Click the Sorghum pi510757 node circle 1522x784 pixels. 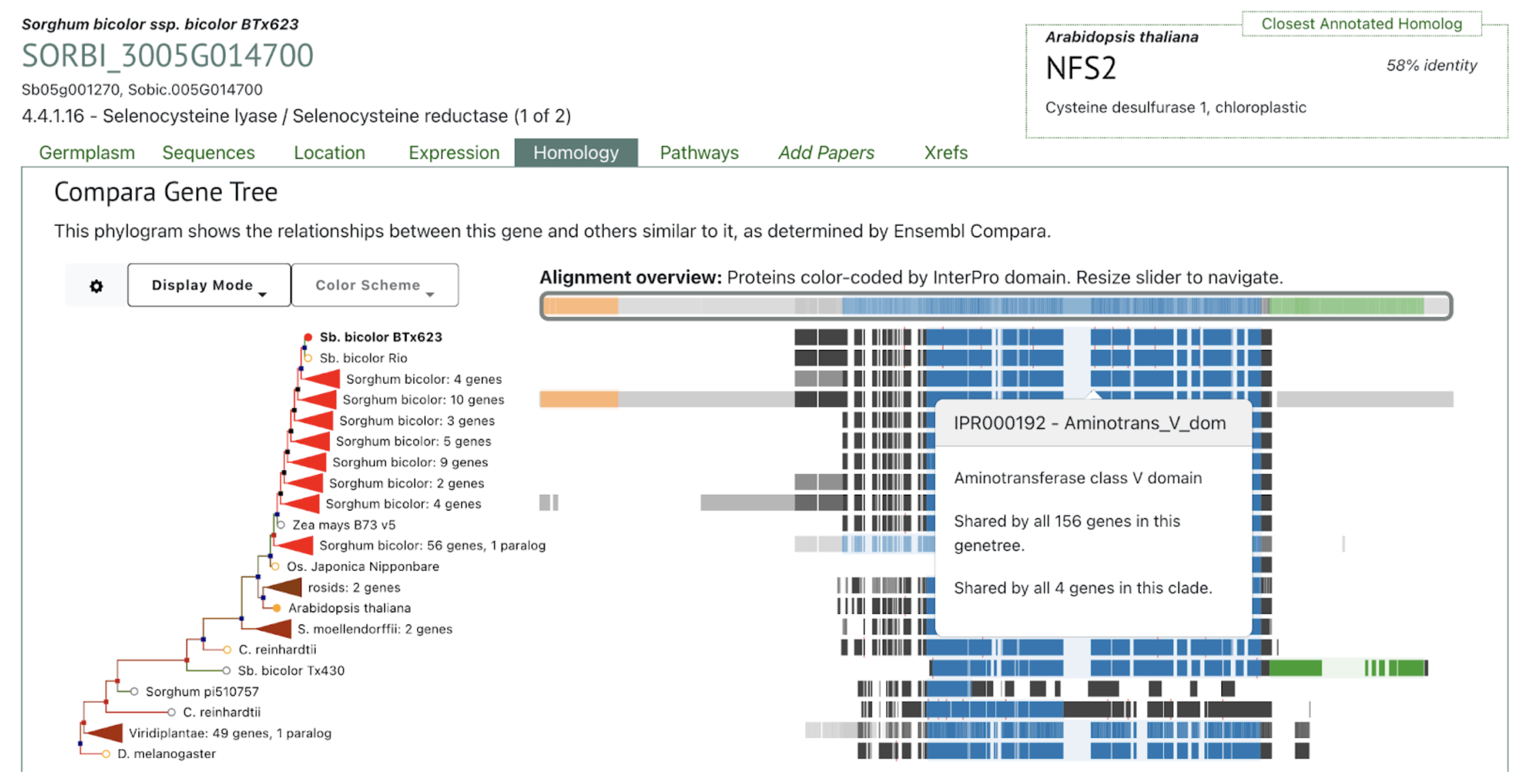[135, 692]
